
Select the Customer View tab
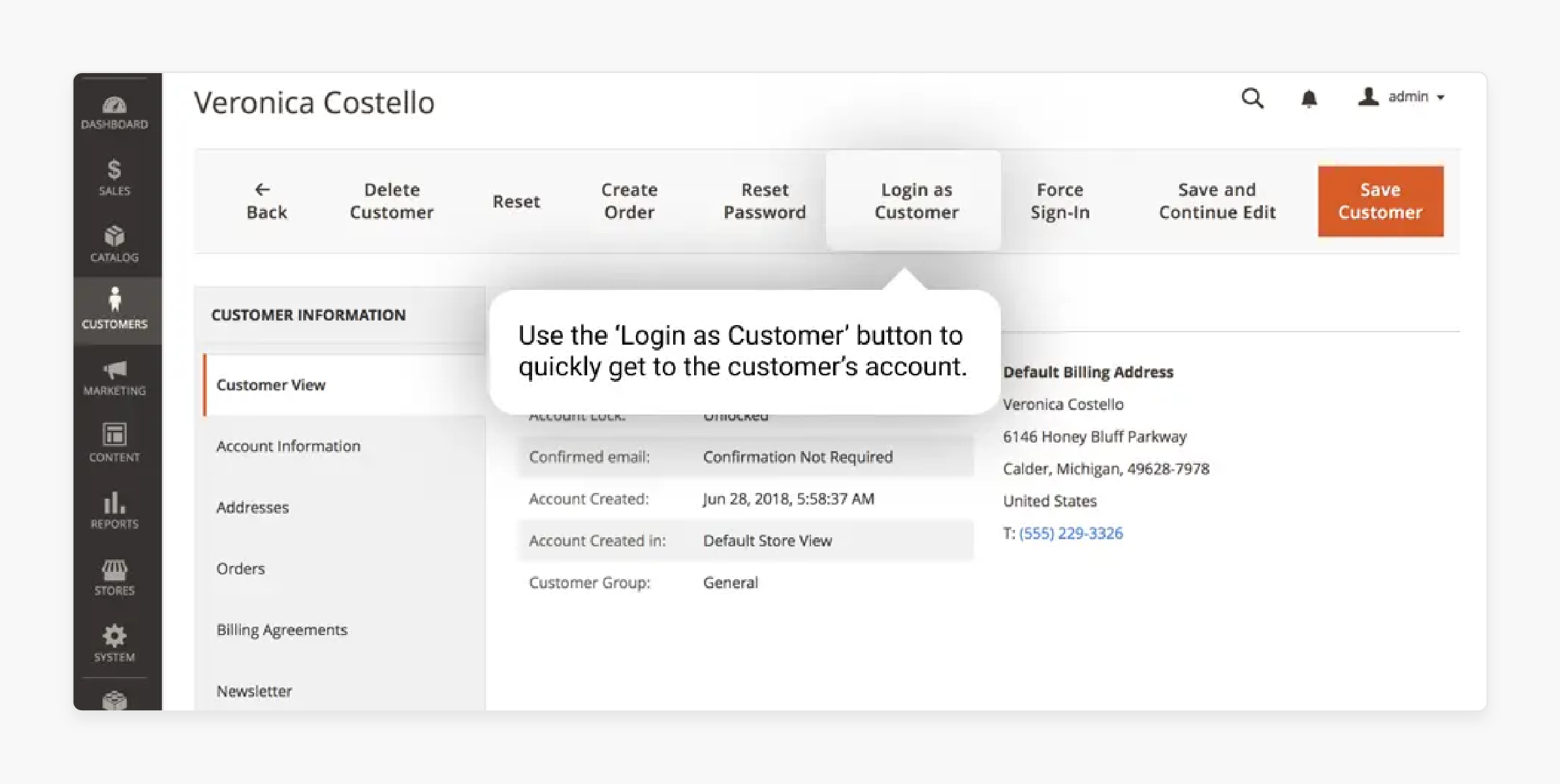pyautogui.click(x=343, y=384)
